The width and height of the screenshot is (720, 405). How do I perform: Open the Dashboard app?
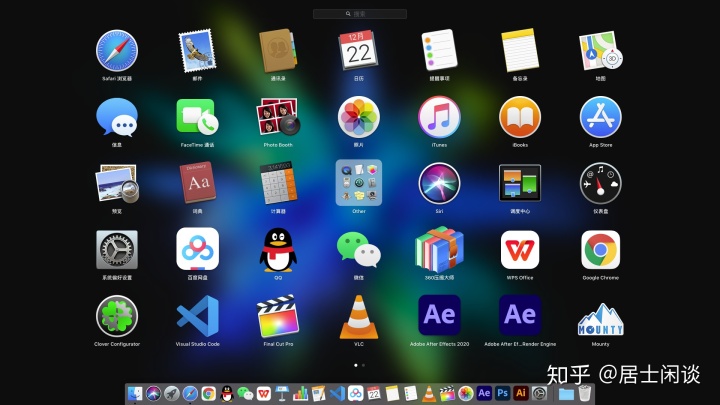pyautogui.click(x=601, y=183)
